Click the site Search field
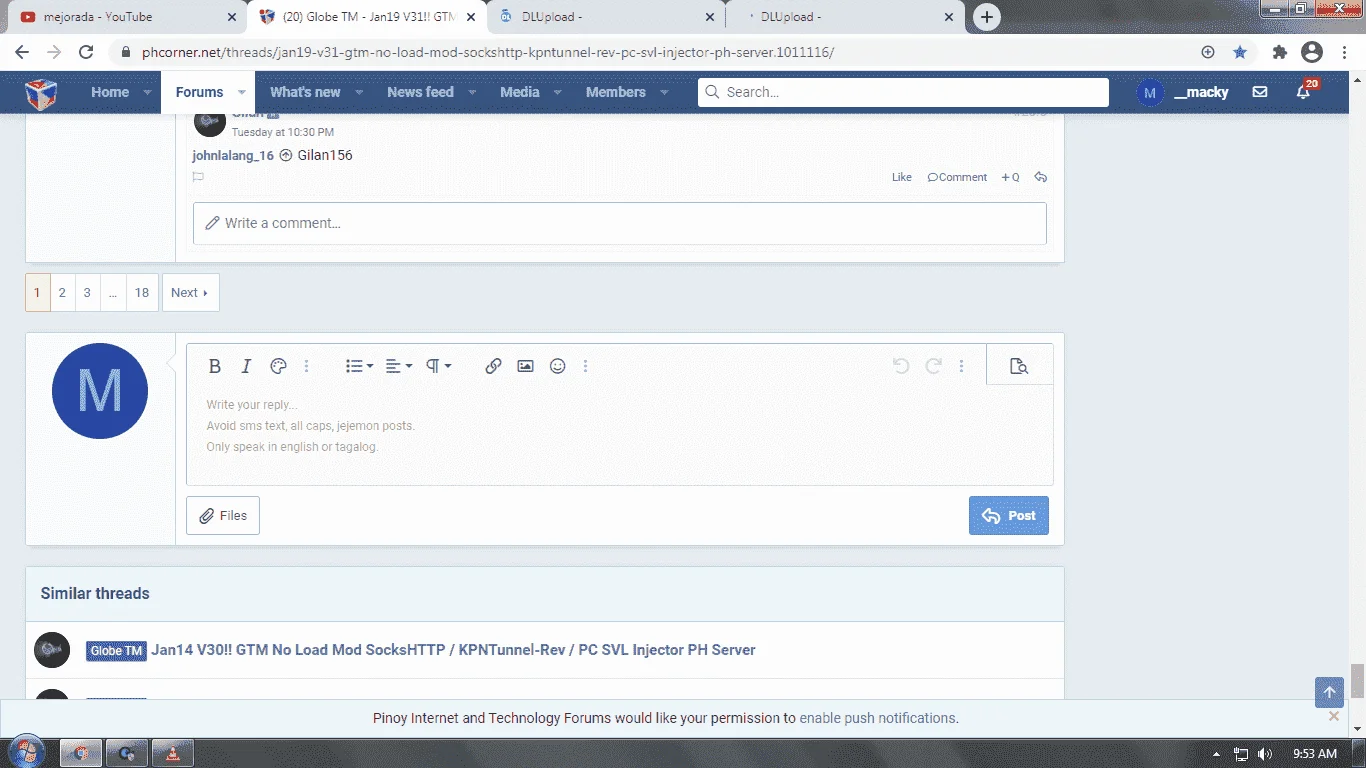1366x768 pixels. click(903, 92)
